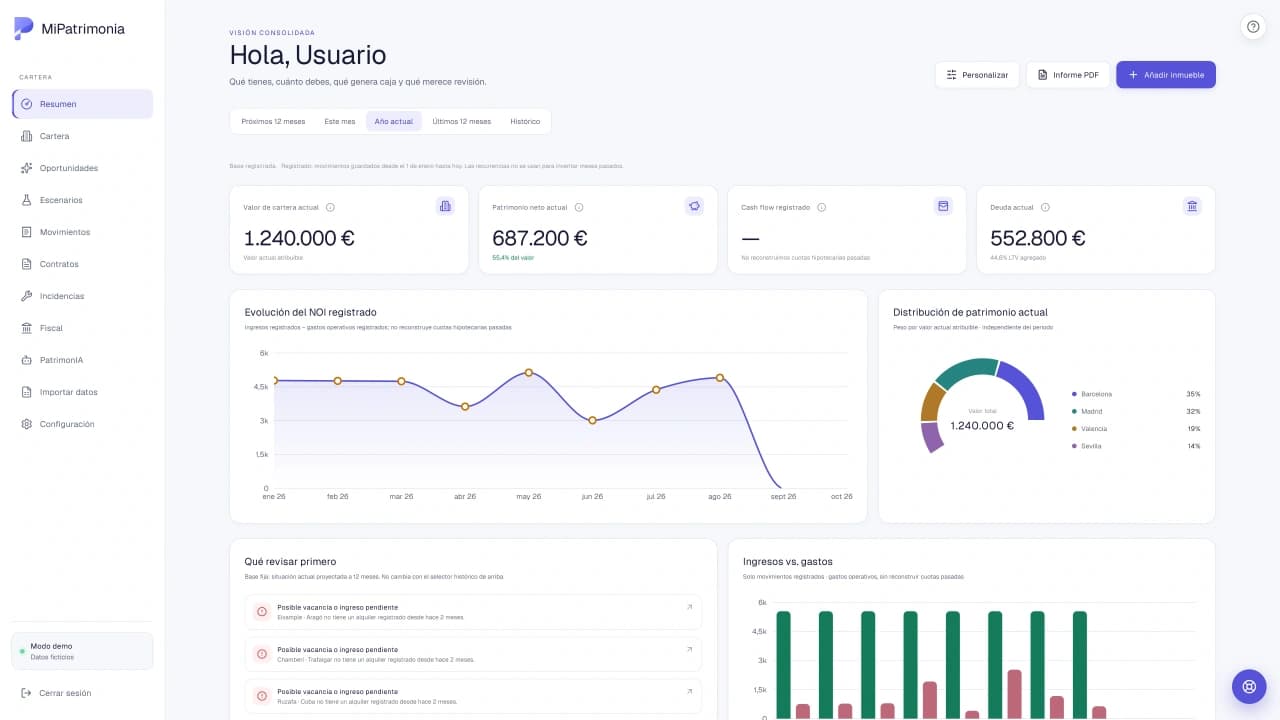The width and height of the screenshot is (1280, 720).
Task: Click the Barcelona legend color dot
Action: [x=1074, y=394]
